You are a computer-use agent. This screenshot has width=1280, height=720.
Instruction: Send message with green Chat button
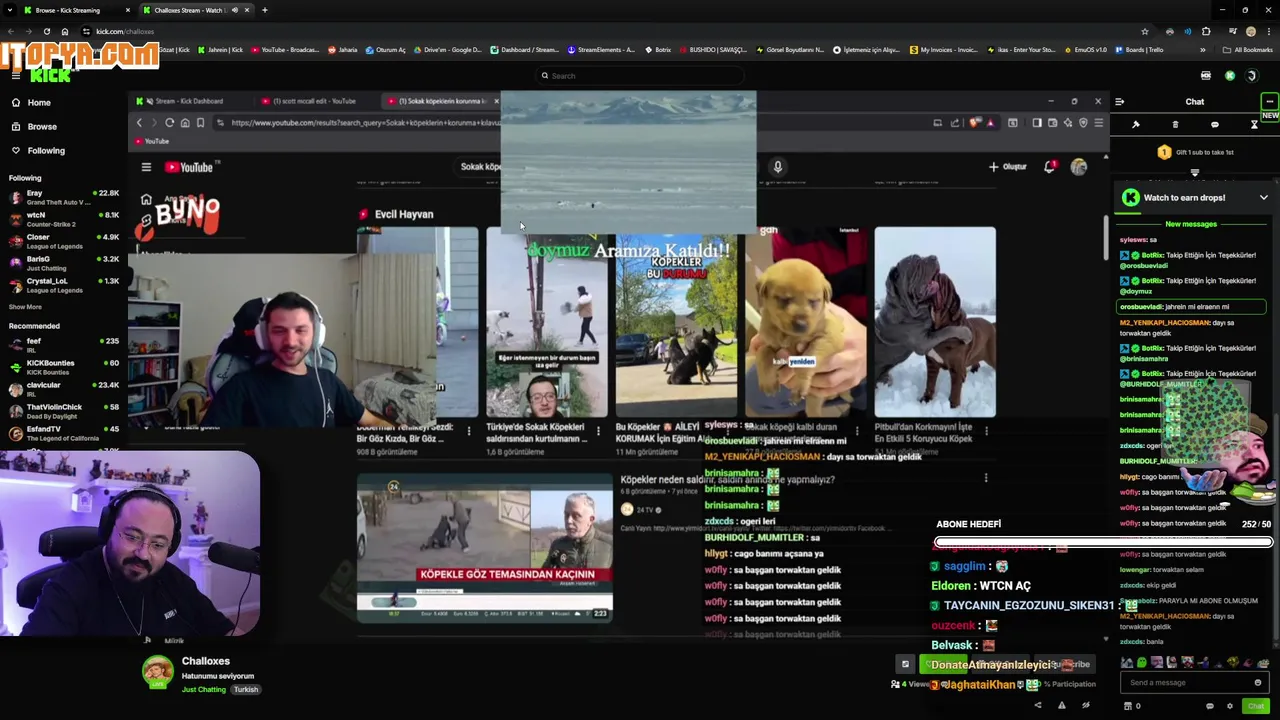[1256, 706]
